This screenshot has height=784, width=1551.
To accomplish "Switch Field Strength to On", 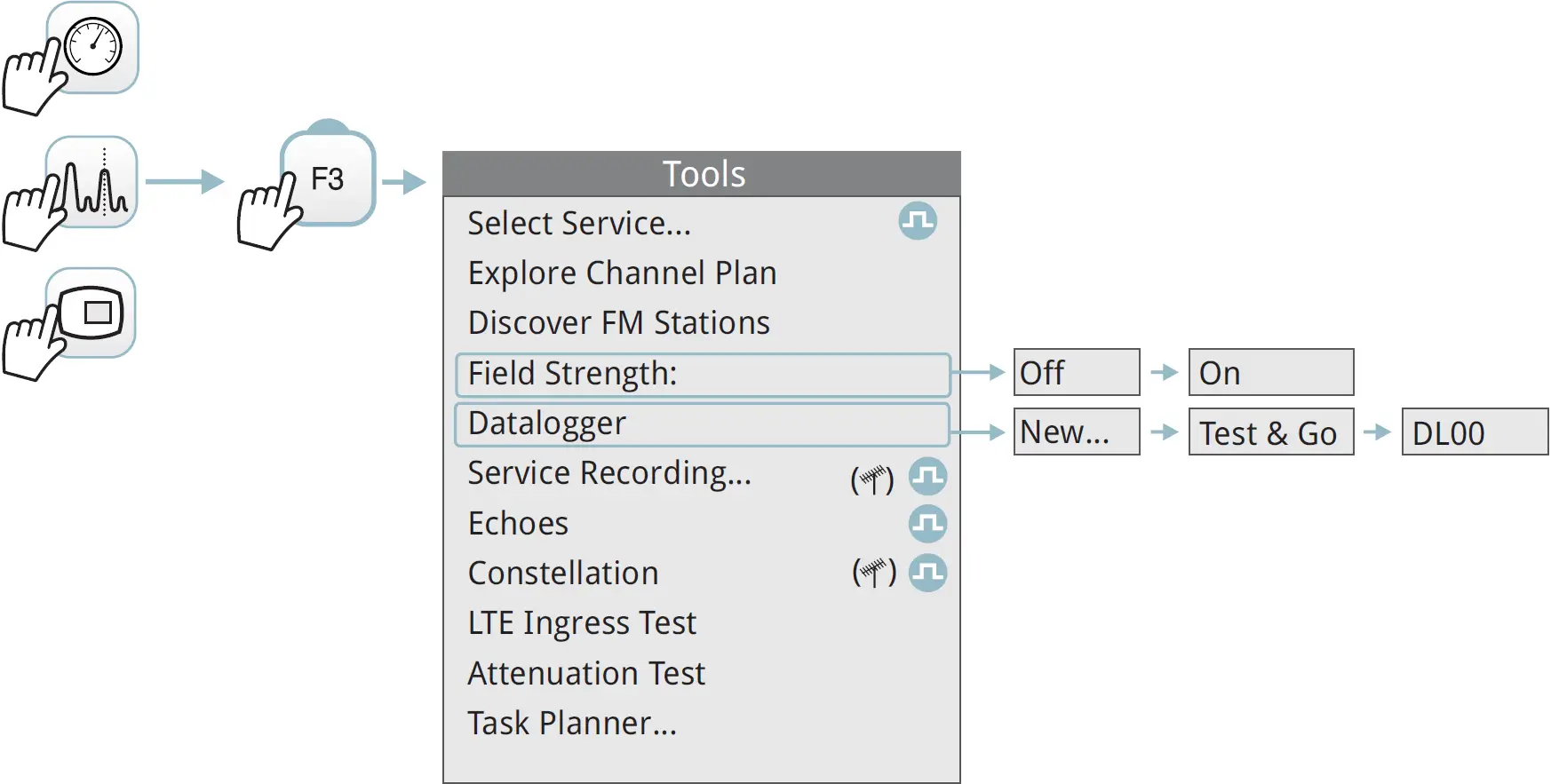I will [x=1270, y=373].
